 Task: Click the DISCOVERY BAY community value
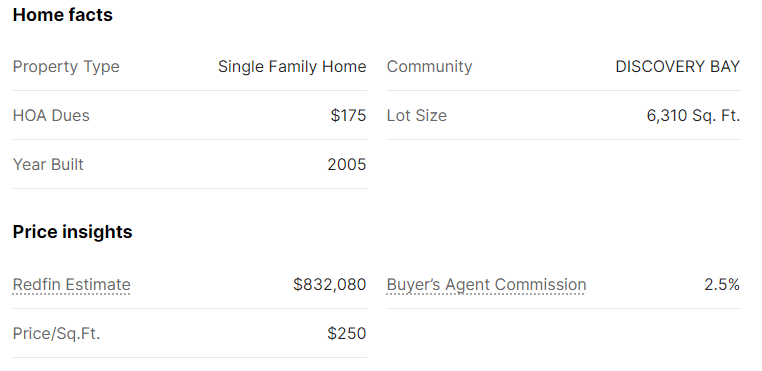coord(677,67)
